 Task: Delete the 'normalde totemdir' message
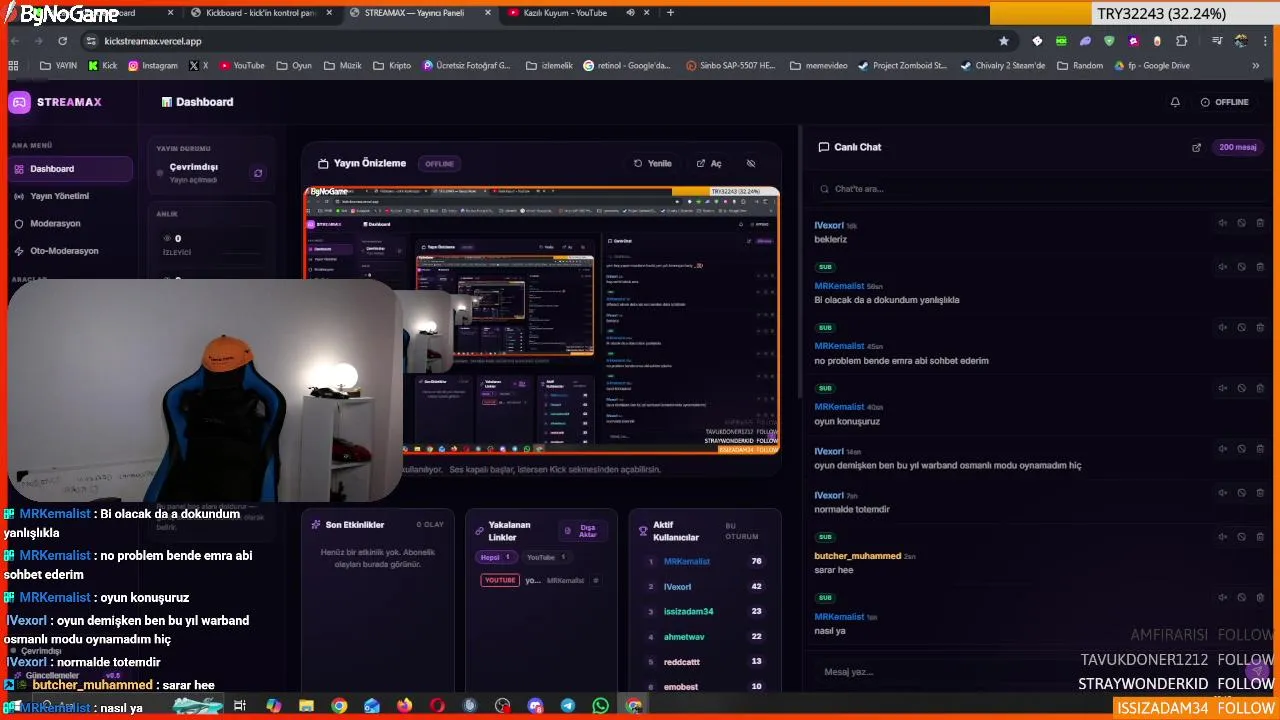[1260, 493]
